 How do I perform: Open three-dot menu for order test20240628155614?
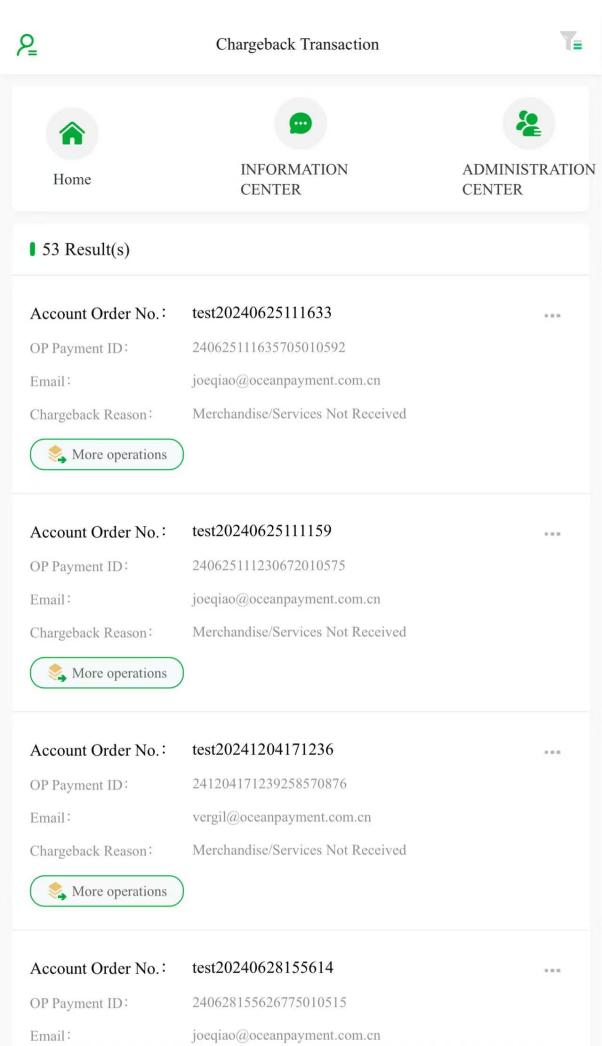552,971
